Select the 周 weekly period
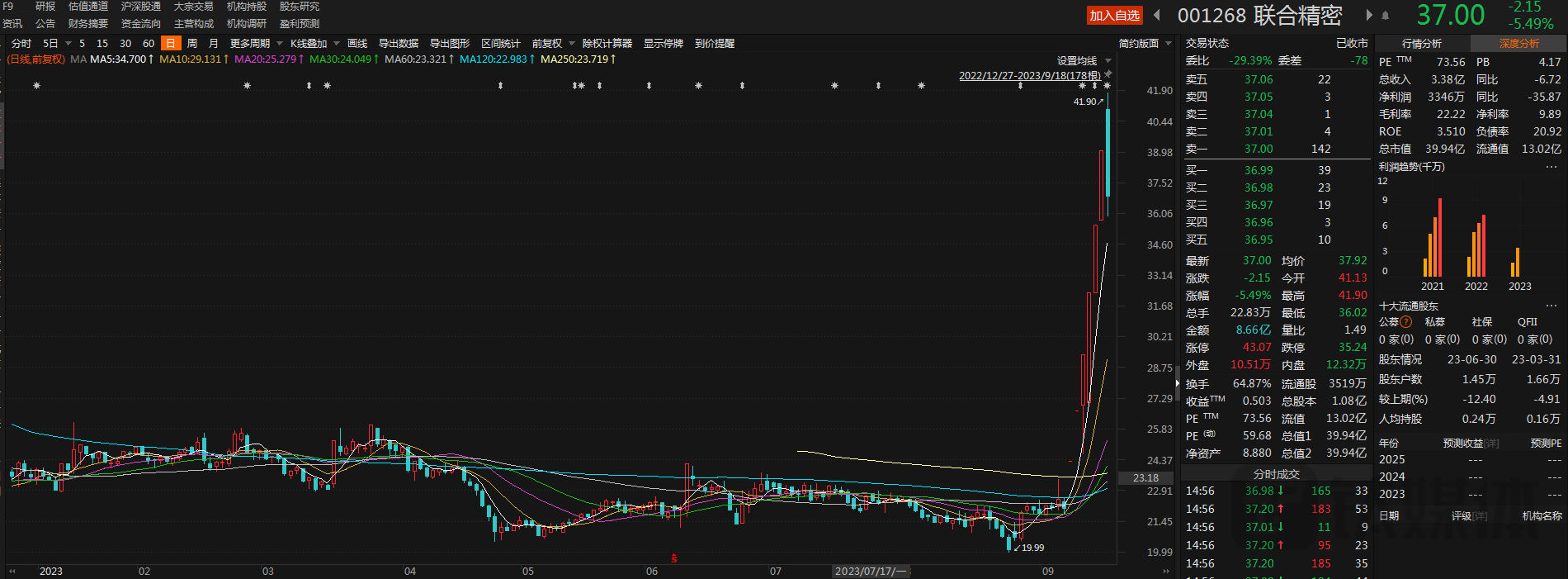This screenshot has height=579, width=1568. [192, 44]
